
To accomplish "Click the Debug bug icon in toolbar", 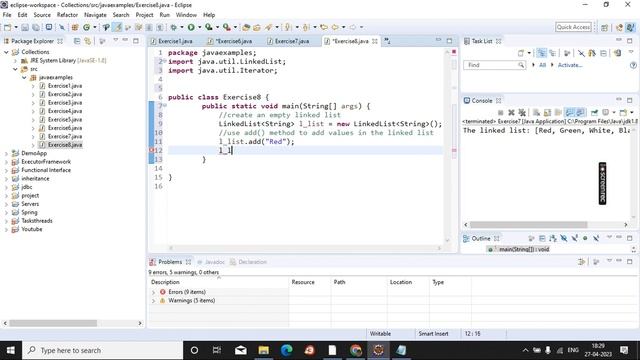I will click(x=173, y=27).
